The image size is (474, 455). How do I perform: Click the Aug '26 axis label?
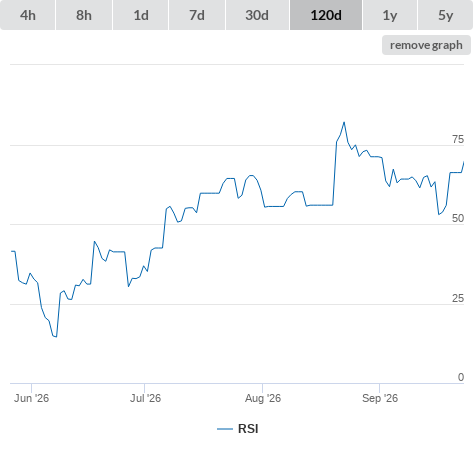tap(263, 398)
